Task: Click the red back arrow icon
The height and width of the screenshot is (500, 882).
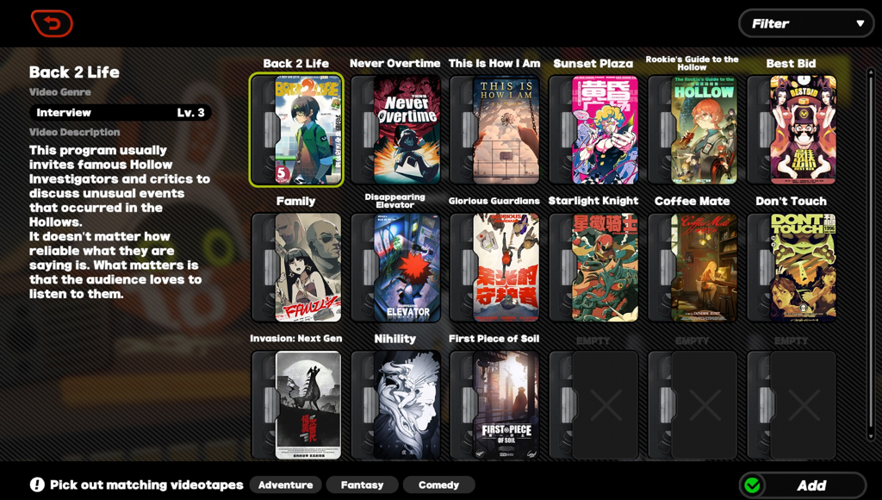Action: click(51, 23)
